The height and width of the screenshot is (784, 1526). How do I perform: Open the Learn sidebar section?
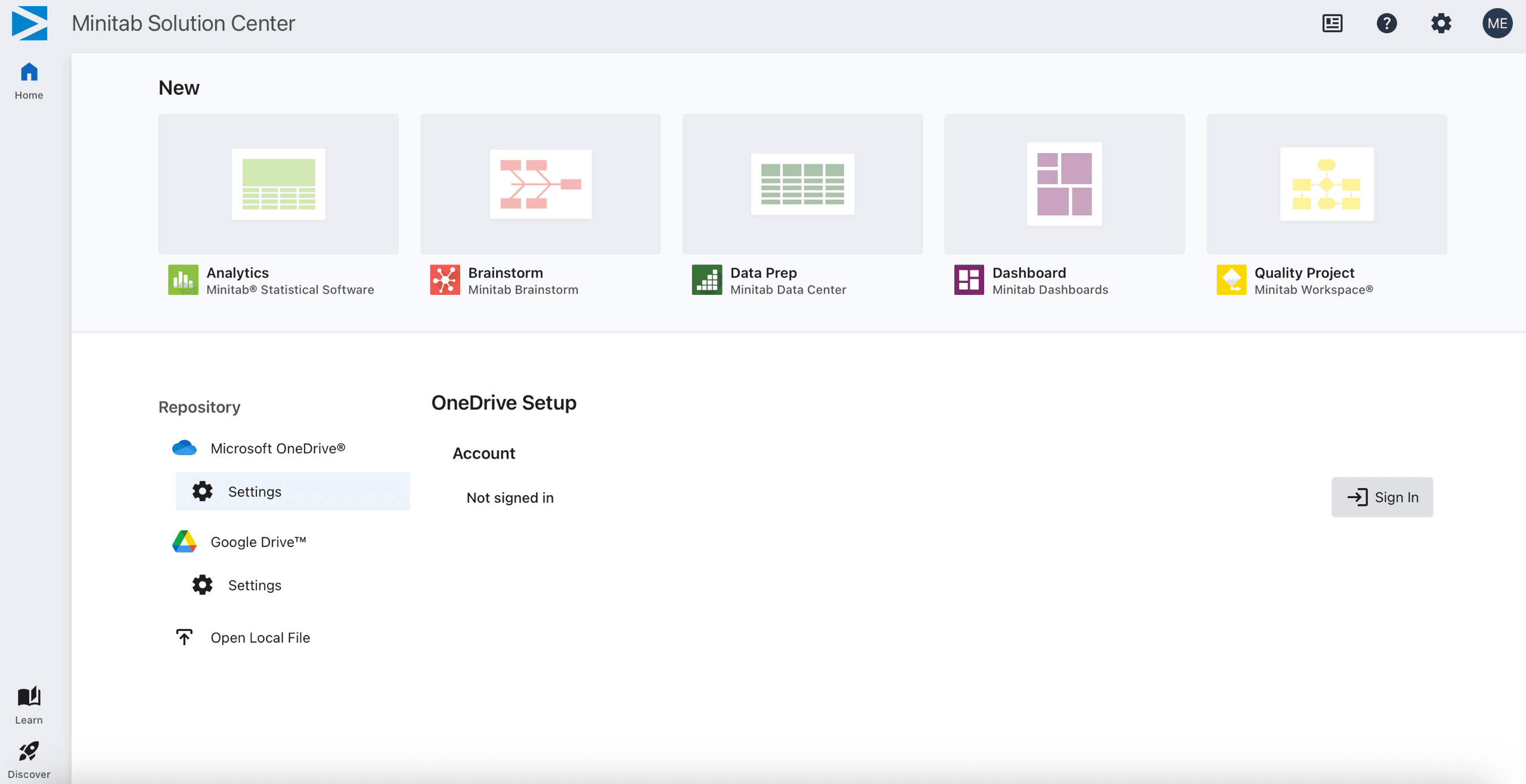click(x=29, y=706)
